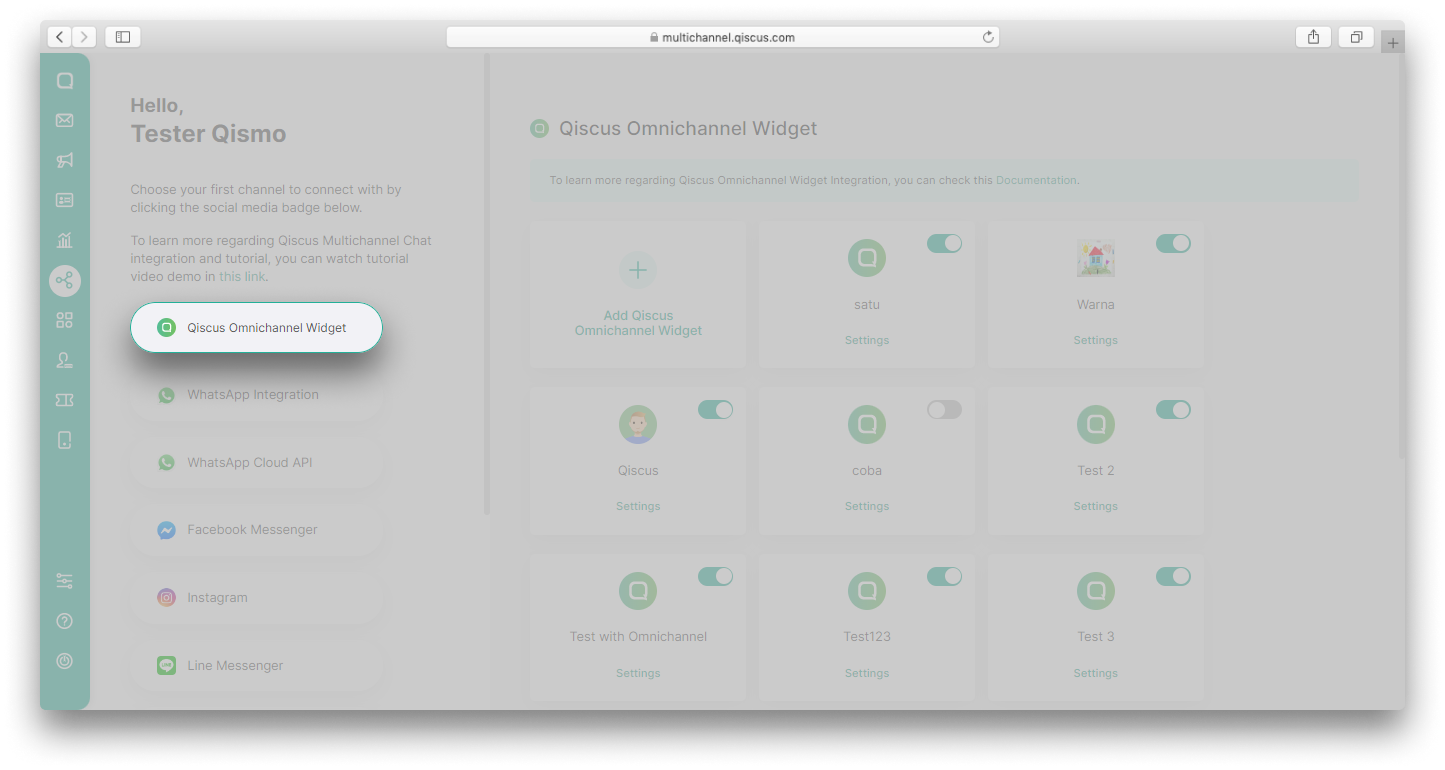
Task: Click the power logout icon in sidebar
Action: pyautogui.click(x=65, y=661)
